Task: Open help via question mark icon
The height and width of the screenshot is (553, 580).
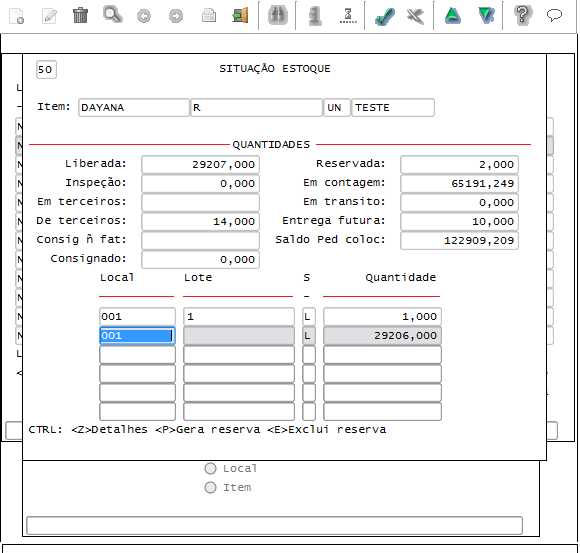Action: pyautogui.click(x=523, y=16)
